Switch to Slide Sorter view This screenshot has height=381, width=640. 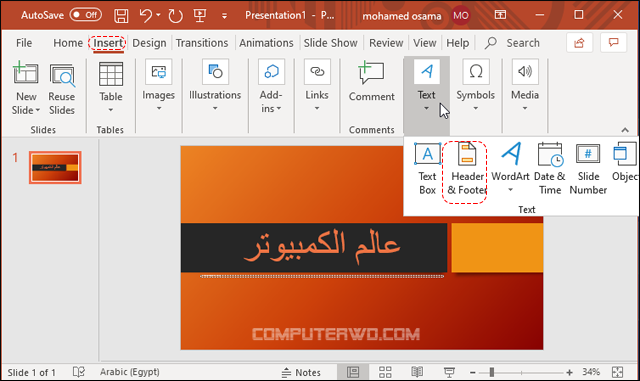pos(385,372)
